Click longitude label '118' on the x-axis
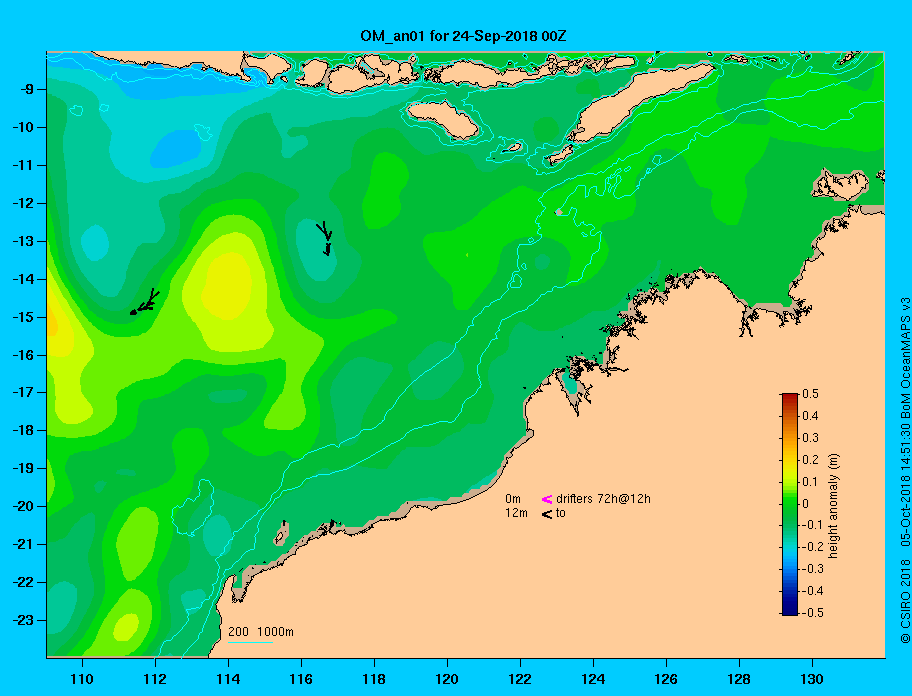The height and width of the screenshot is (696, 912). click(x=374, y=679)
